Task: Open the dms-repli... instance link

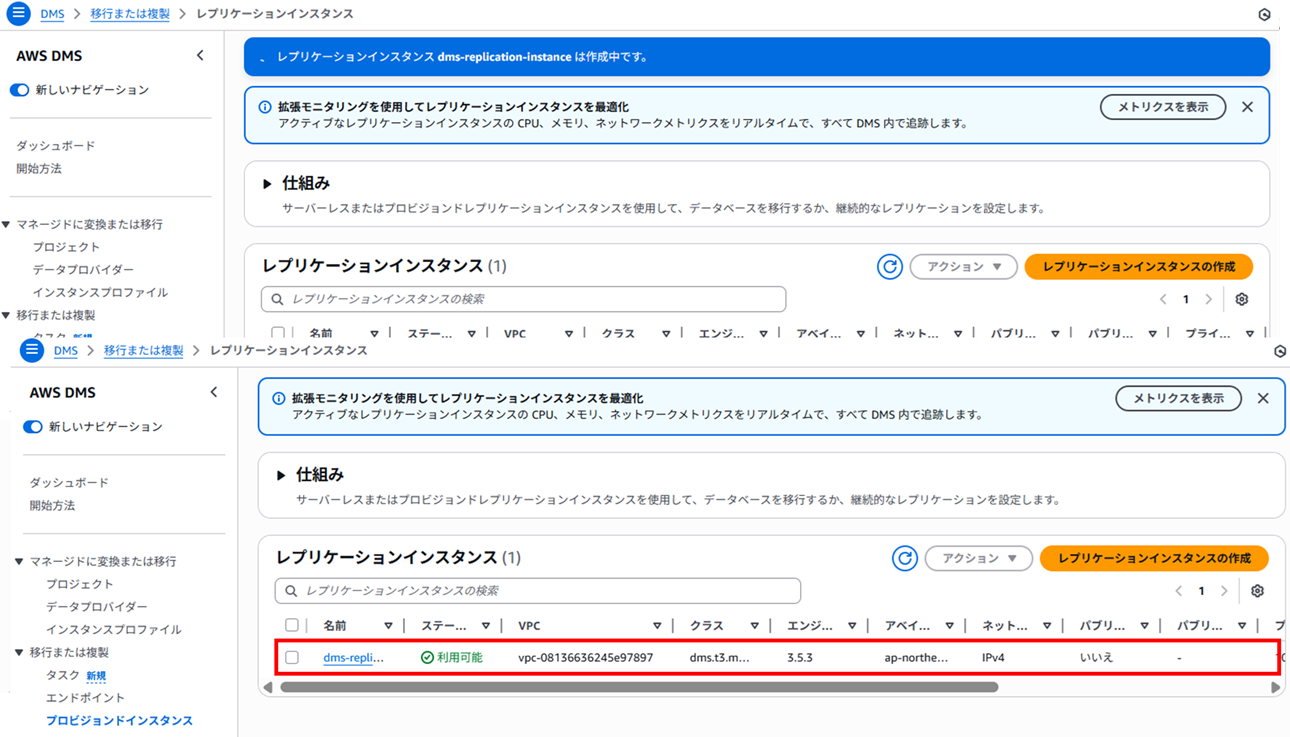Action: point(353,658)
